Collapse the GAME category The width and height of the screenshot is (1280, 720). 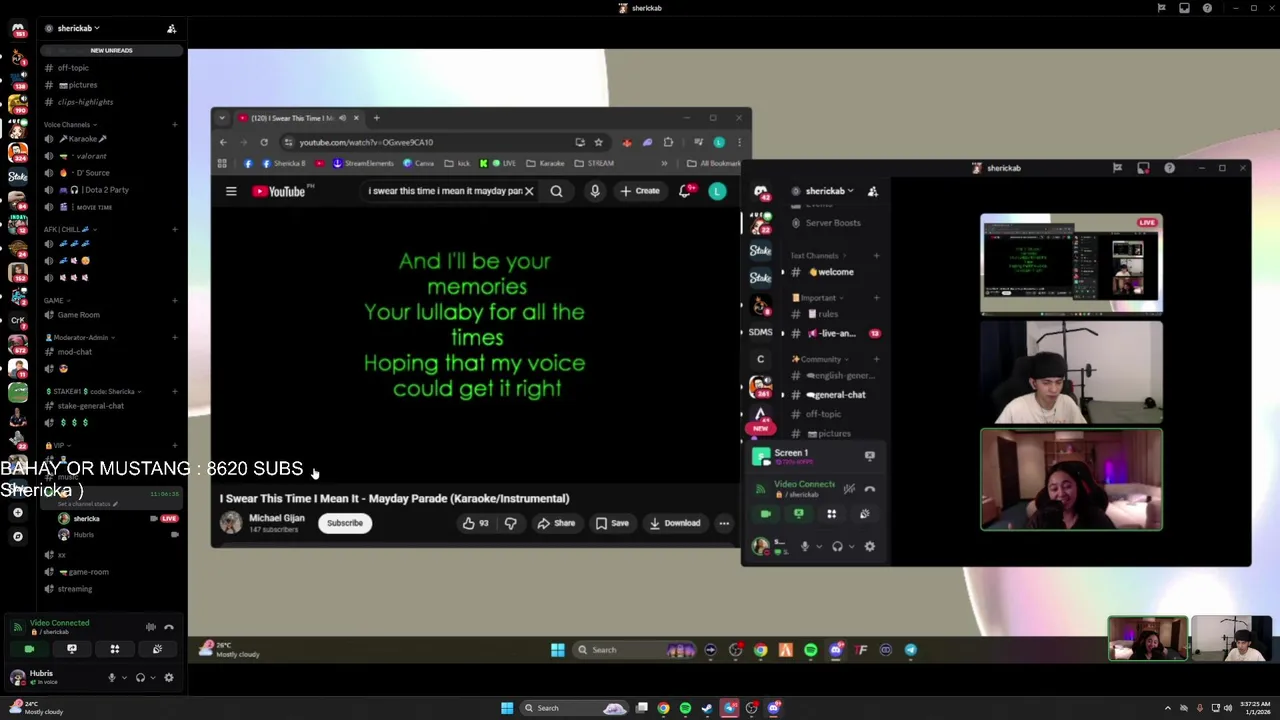57,300
